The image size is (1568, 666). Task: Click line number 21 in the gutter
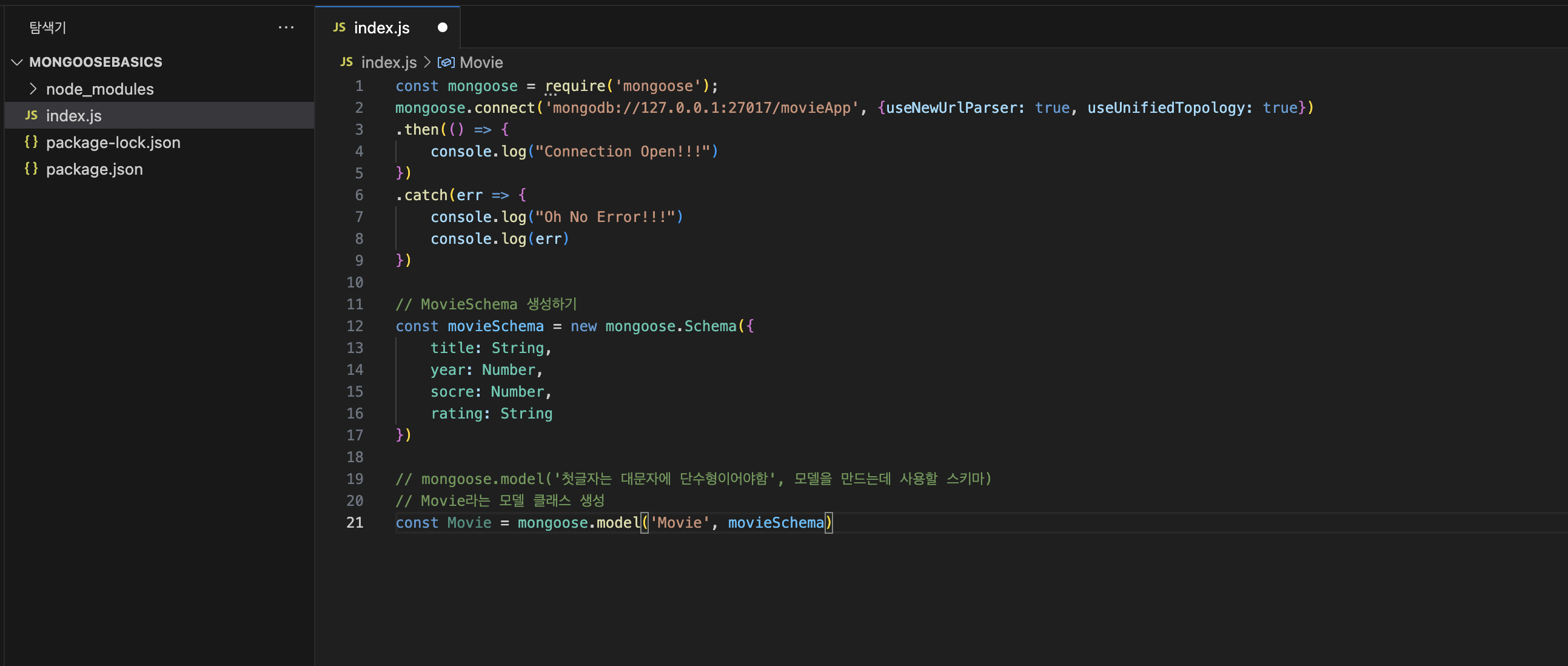(x=355, y=522)
